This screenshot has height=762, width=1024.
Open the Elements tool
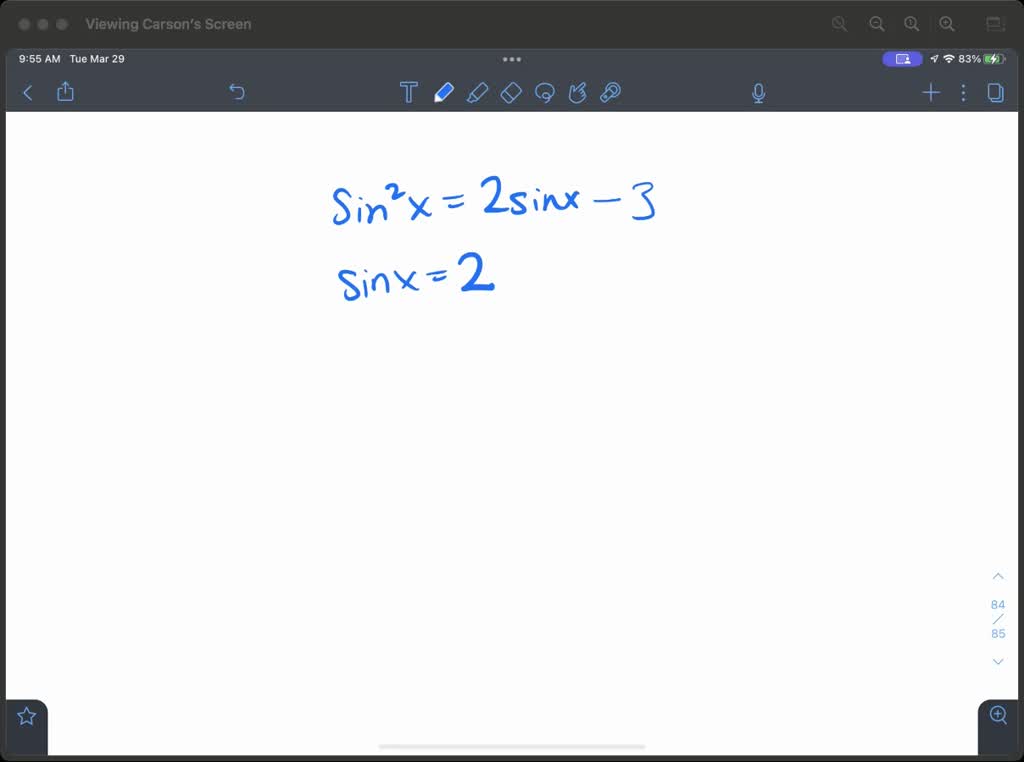click(x=577, y=92)
